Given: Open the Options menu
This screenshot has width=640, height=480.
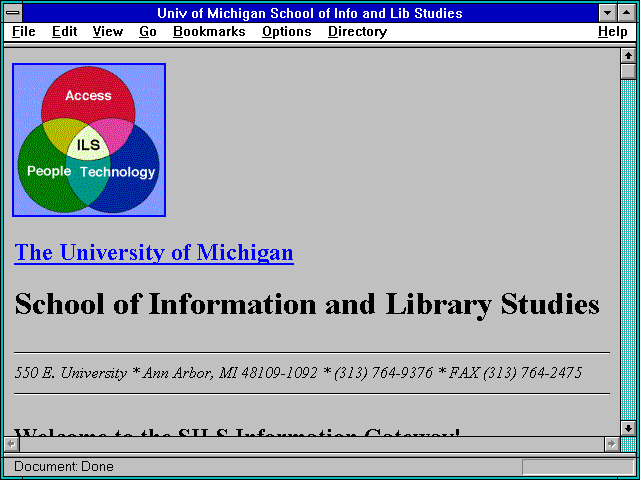Looking at the screenshot, I should point(287,32).
